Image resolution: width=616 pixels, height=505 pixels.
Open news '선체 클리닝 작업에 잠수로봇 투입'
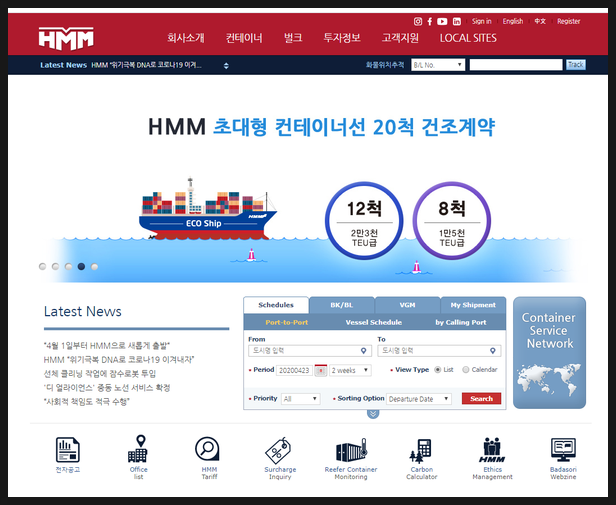tap(100, 374)
